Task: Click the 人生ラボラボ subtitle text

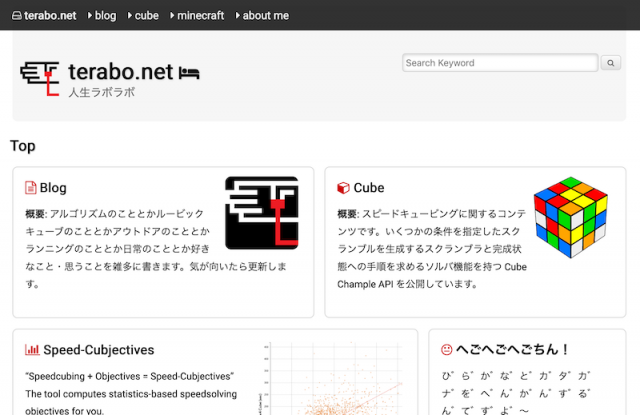Action: pos(102,92)
